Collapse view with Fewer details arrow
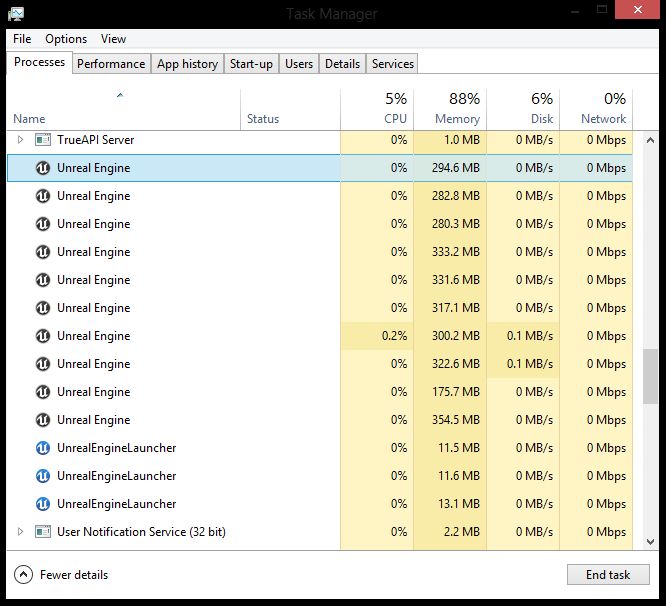This screenshot has height=606, width=666. click(x=23, y=575)
